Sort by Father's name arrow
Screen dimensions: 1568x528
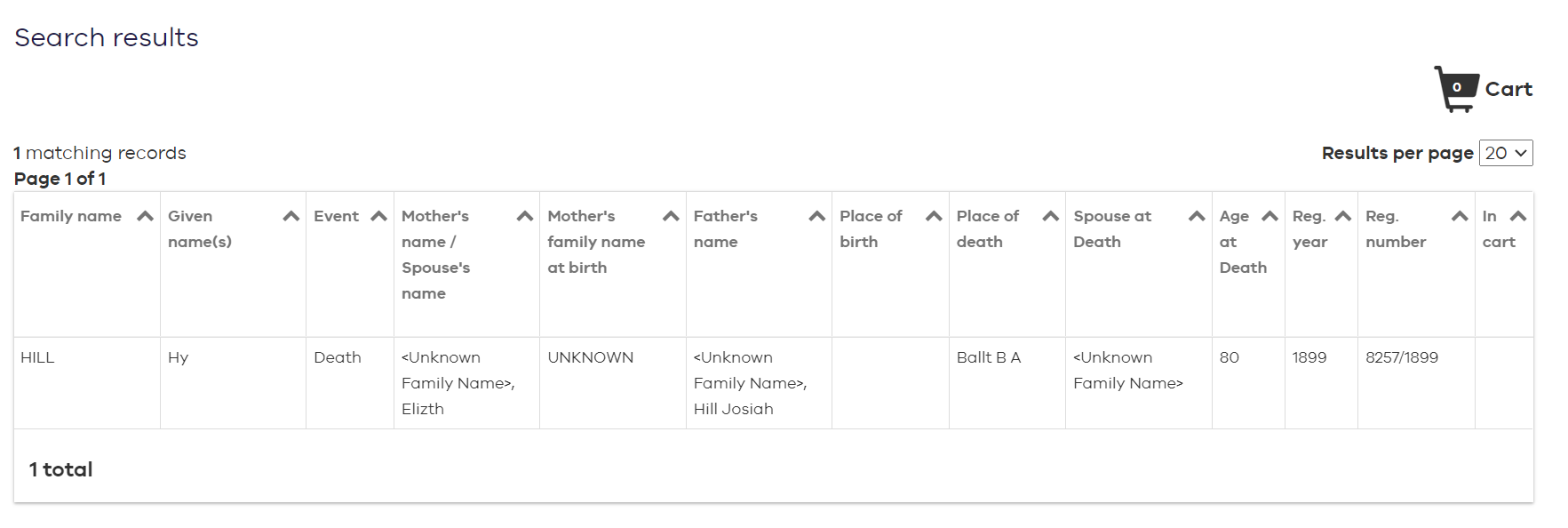click(x=816, y=216)
